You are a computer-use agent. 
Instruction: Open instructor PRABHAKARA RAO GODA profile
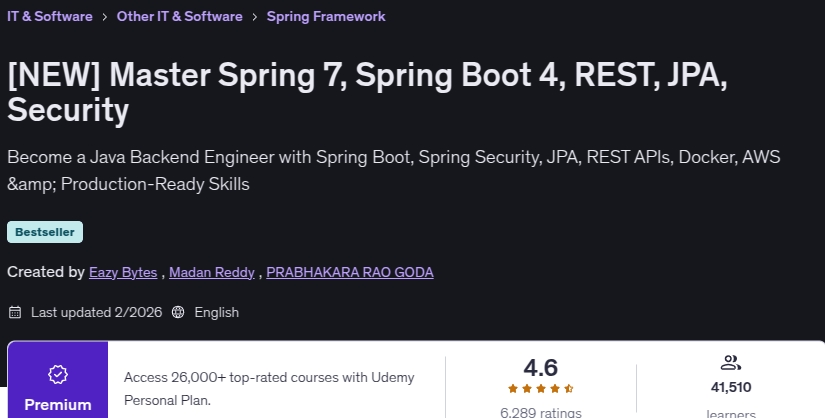(x=350, y=272)
